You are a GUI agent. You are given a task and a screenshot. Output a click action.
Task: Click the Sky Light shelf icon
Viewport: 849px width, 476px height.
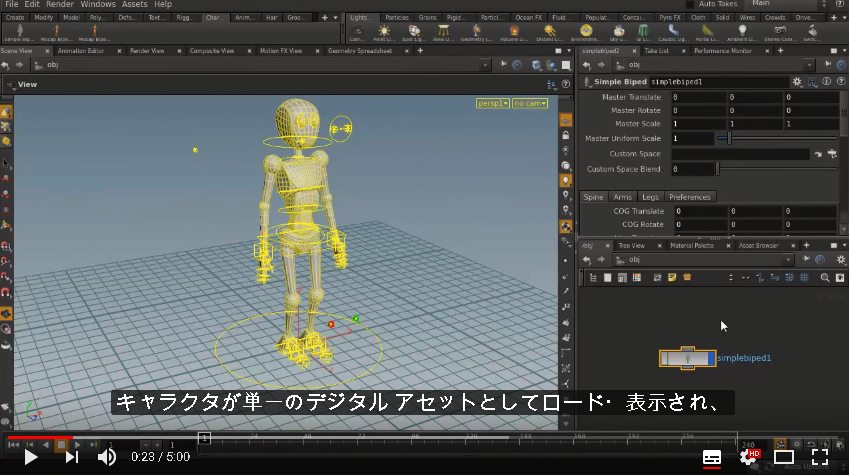click(618, 32)
